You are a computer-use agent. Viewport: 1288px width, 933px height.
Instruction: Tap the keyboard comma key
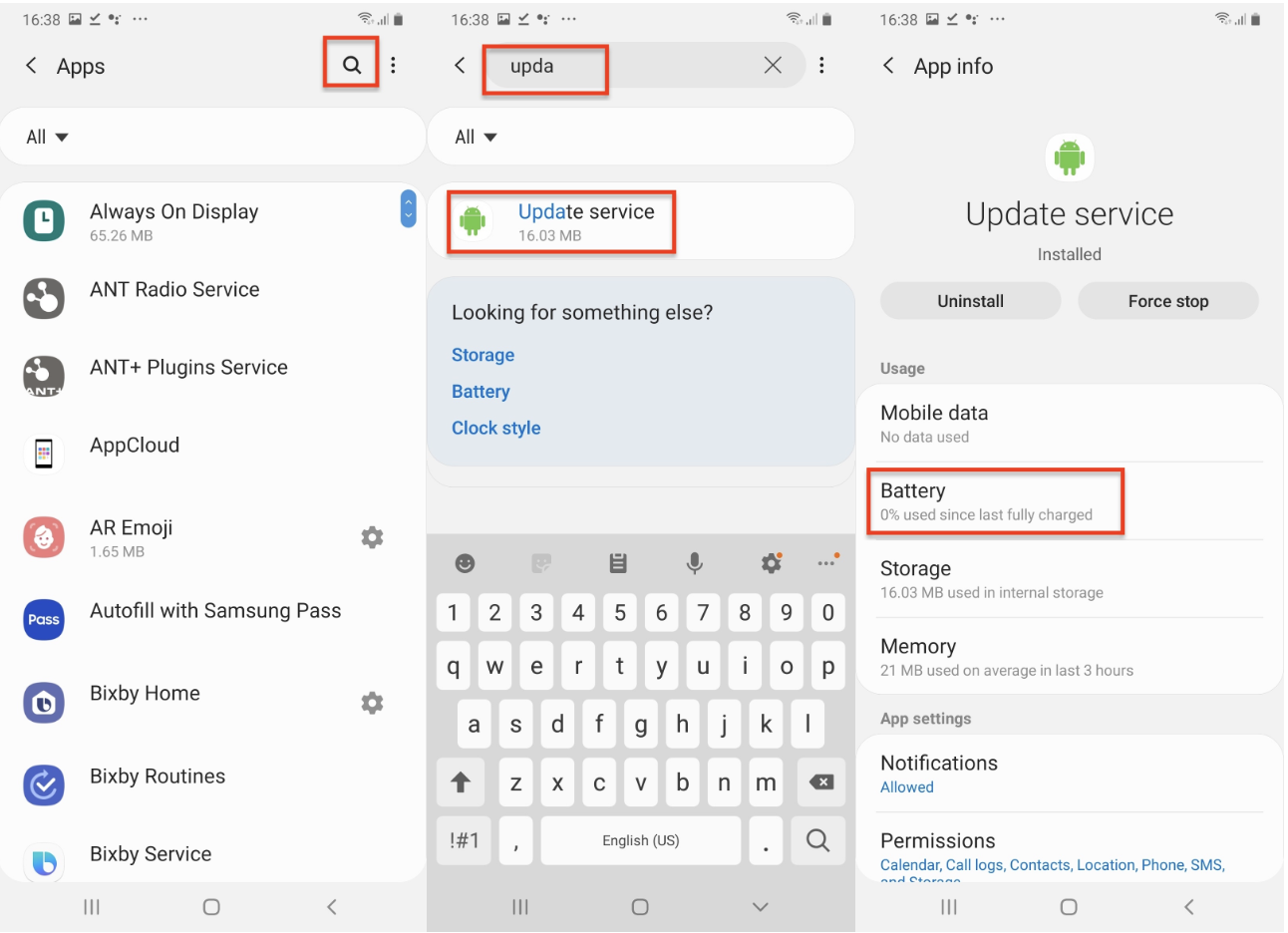point(515,840)
